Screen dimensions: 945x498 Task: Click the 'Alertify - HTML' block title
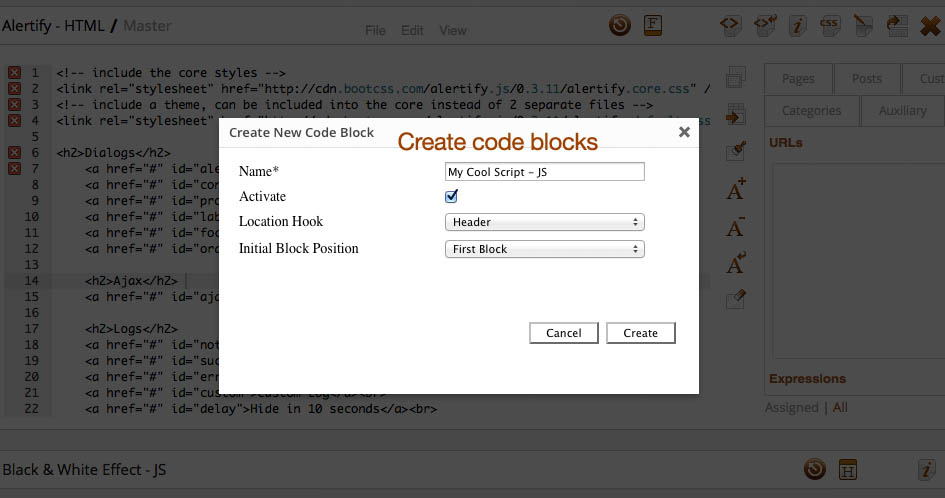[x=53, y=26]
